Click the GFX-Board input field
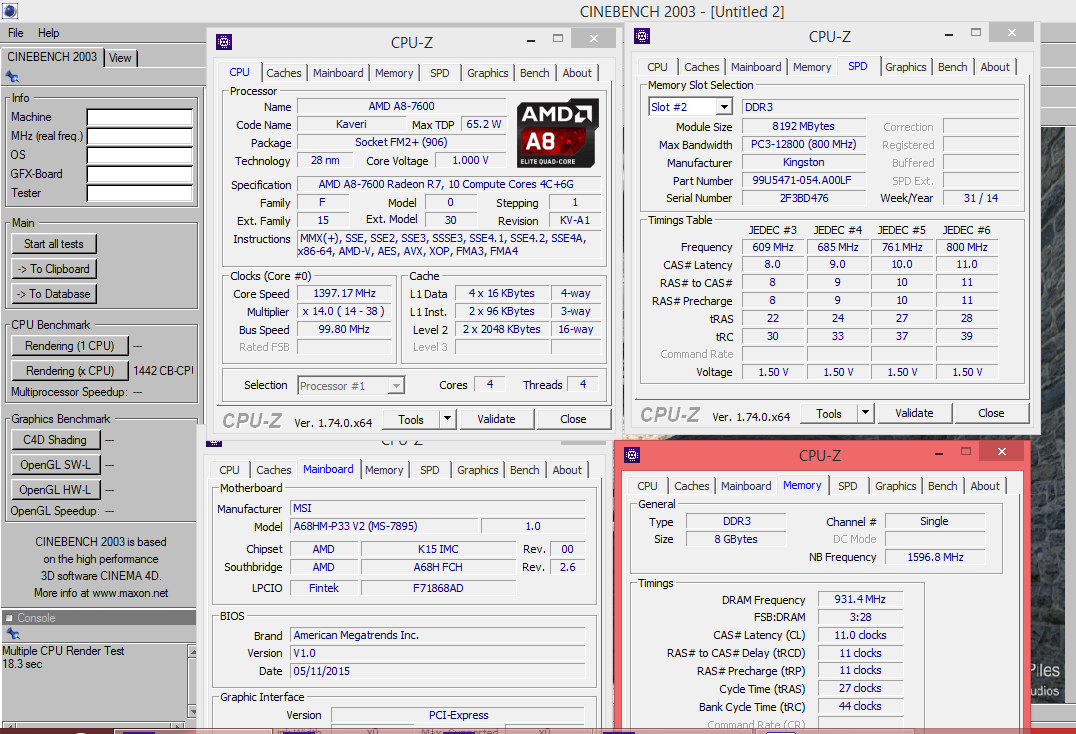 click(139, 174)
